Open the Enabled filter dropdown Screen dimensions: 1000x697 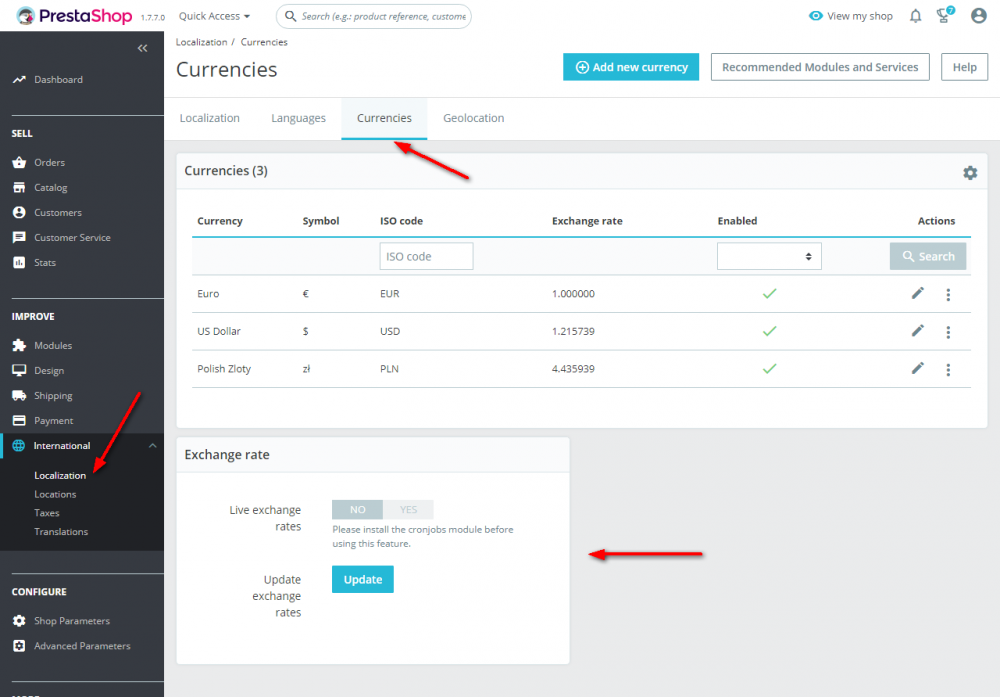coord(769,256)
